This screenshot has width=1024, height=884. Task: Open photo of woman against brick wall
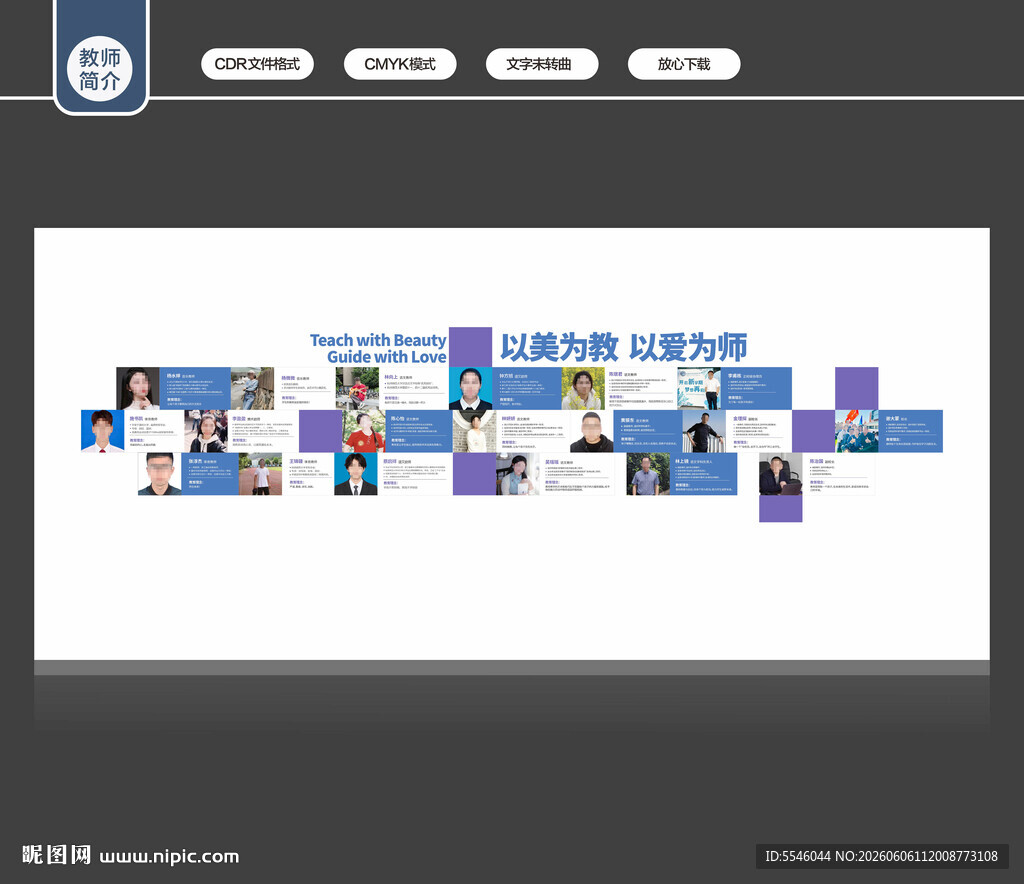point(475,431)
